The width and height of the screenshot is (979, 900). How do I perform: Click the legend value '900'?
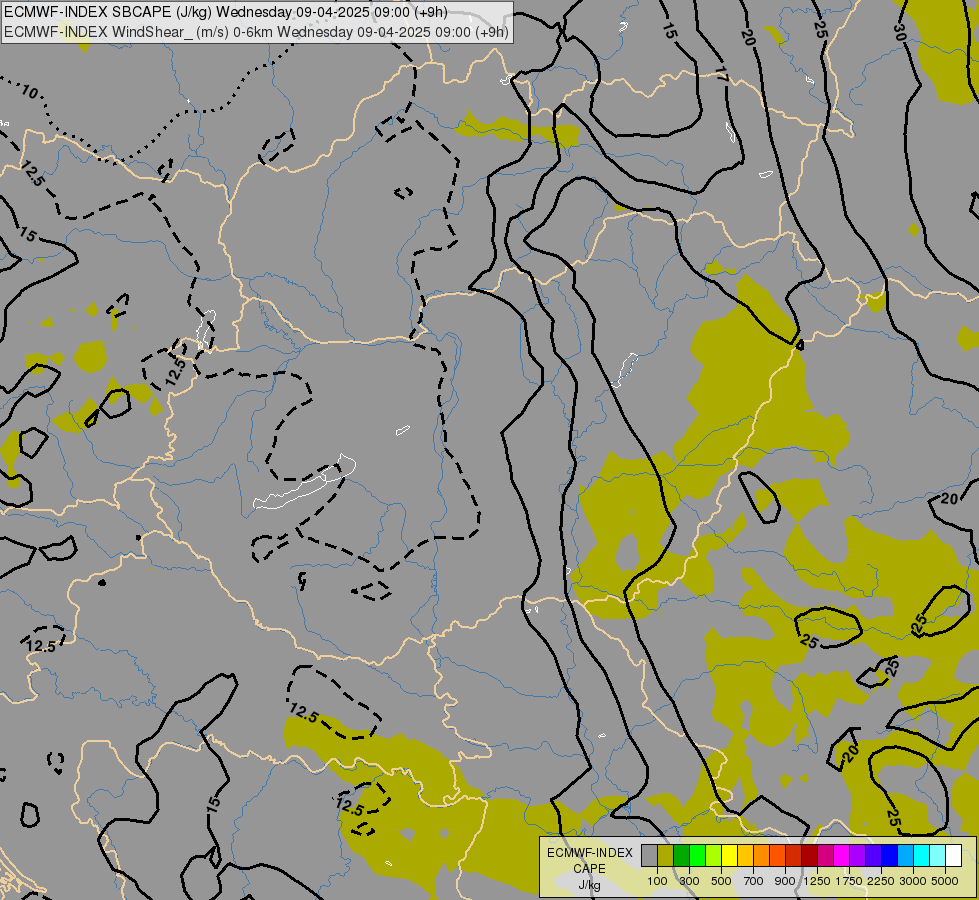click(785, 881)
